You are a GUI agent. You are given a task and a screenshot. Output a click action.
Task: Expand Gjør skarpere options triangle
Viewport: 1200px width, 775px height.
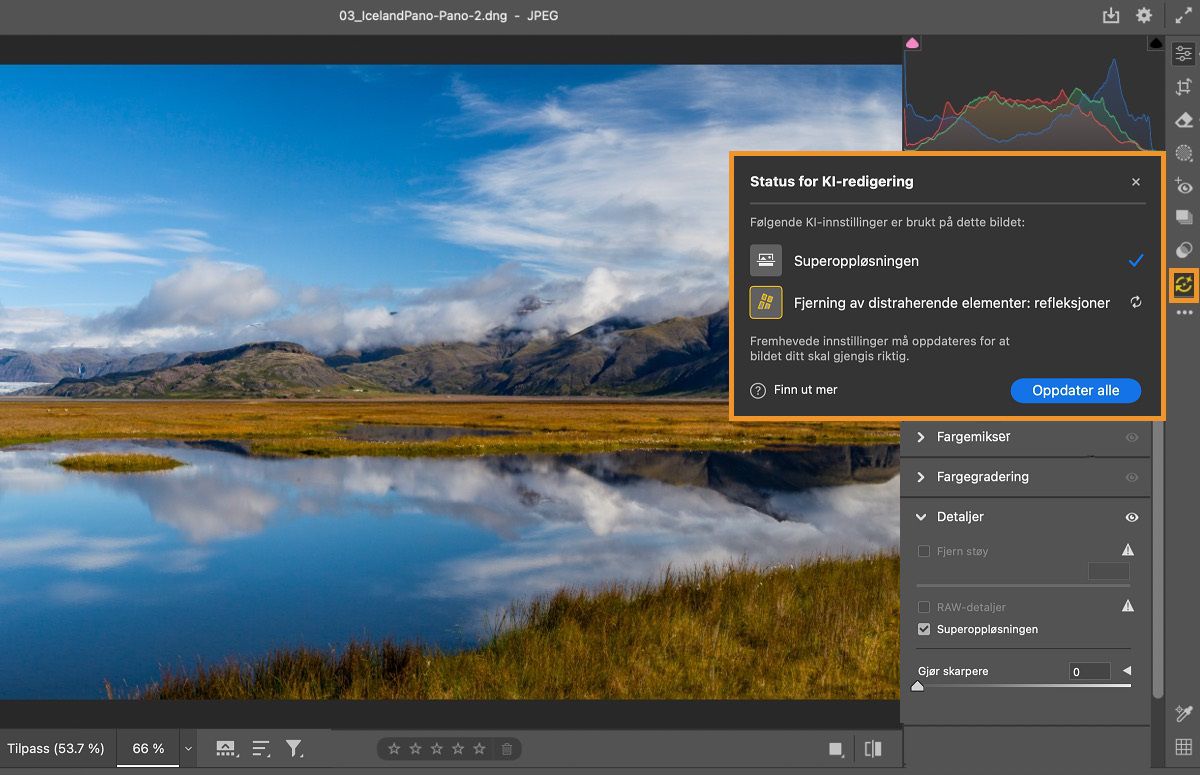click(1127, 671)
